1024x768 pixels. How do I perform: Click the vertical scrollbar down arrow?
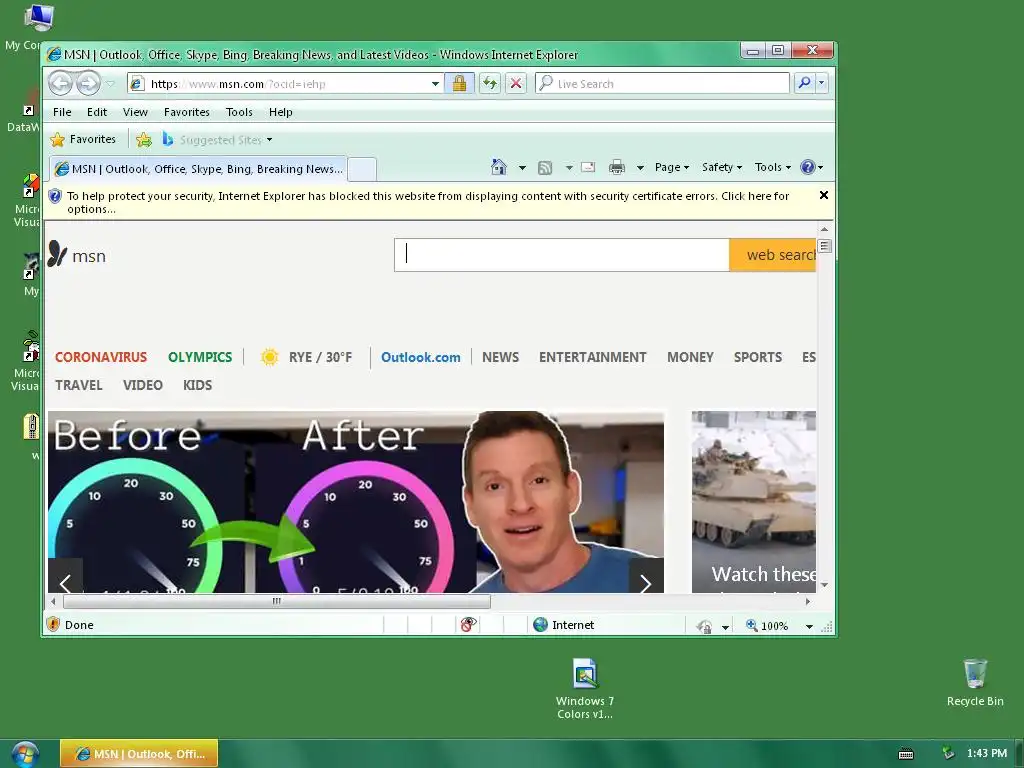tap(824, 585)
